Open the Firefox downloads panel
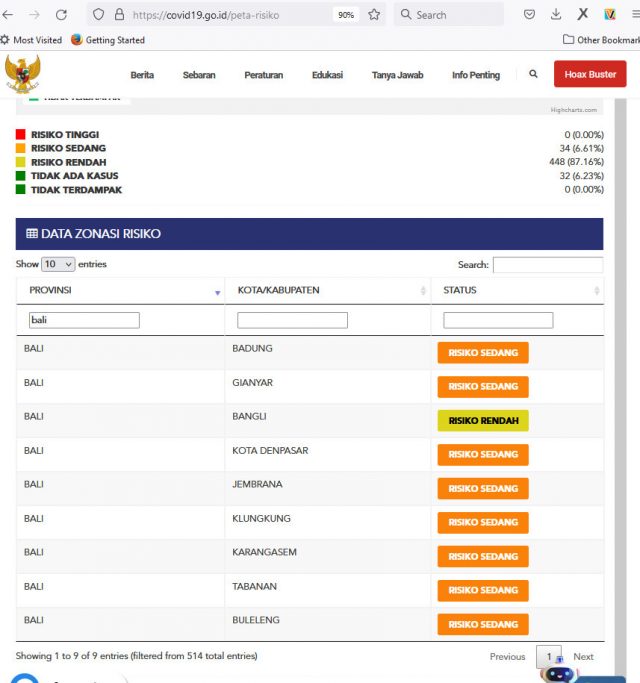Viewport: 640px width, 683px height. click(x=556, y=15)
